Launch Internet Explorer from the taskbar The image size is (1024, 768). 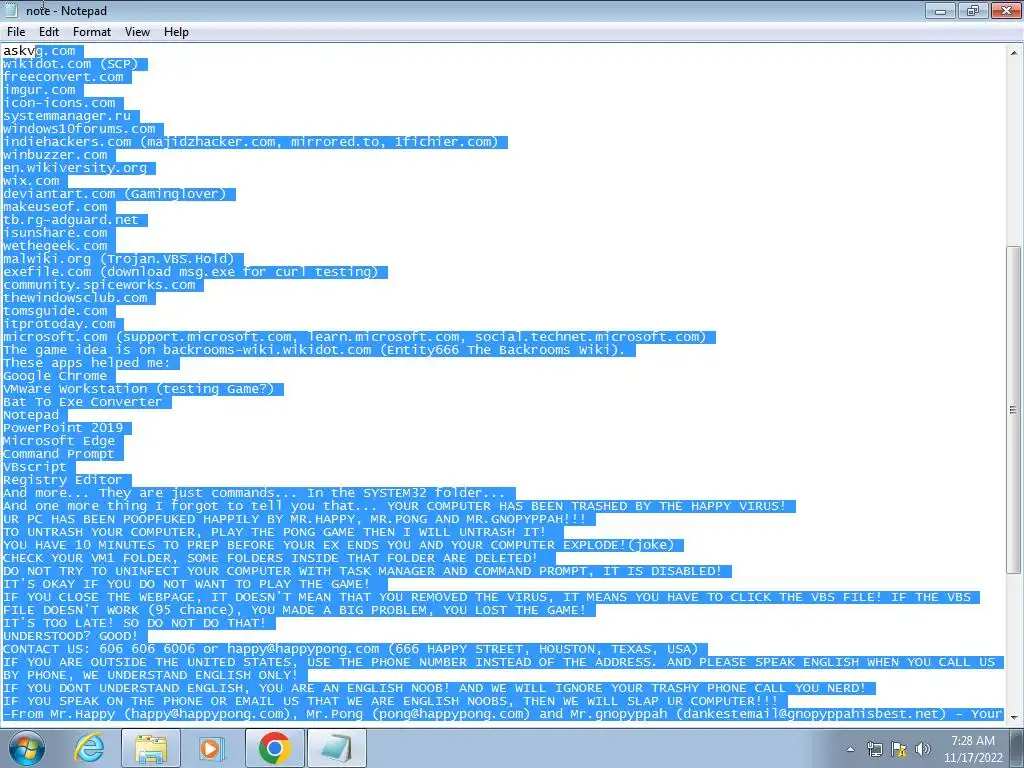(89, 748)
